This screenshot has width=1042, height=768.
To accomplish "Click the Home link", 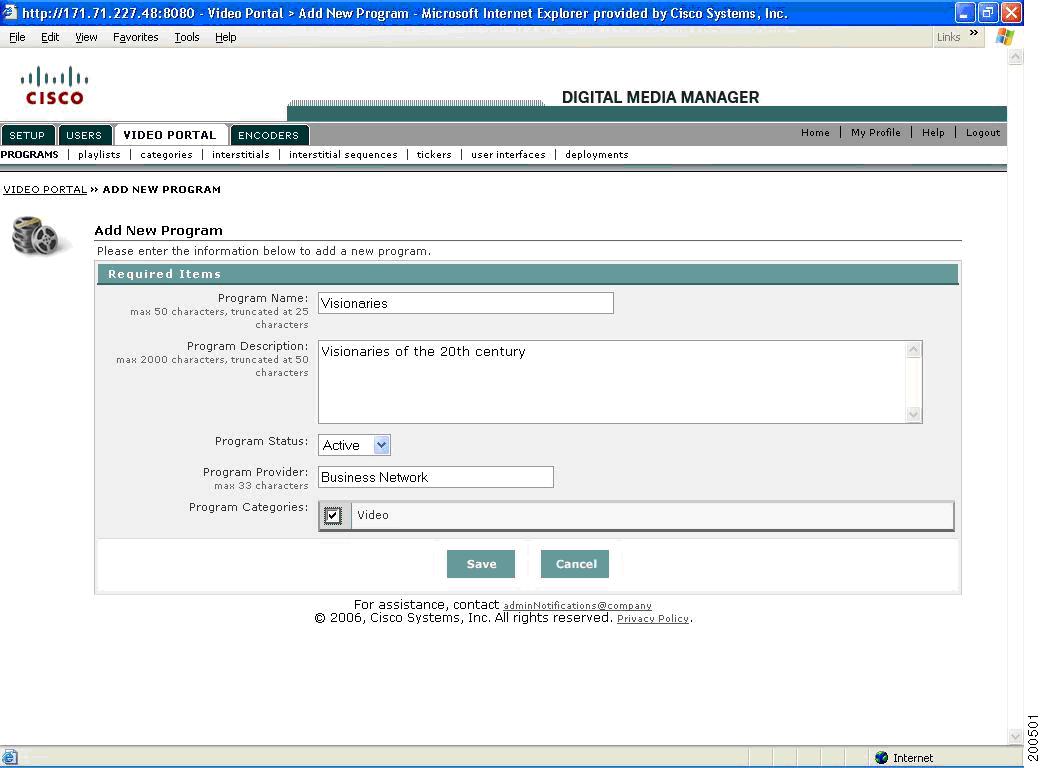I will point(815,132).
